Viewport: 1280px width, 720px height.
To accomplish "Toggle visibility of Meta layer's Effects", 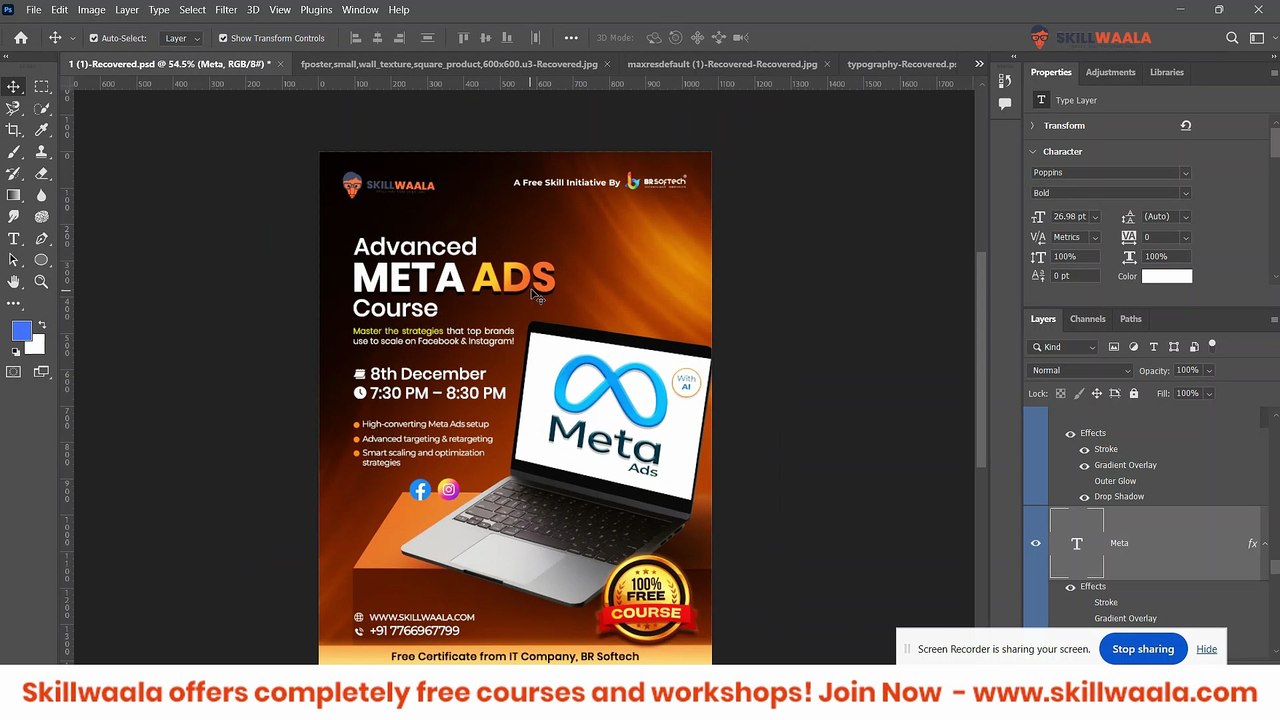I will point(1070,587).
